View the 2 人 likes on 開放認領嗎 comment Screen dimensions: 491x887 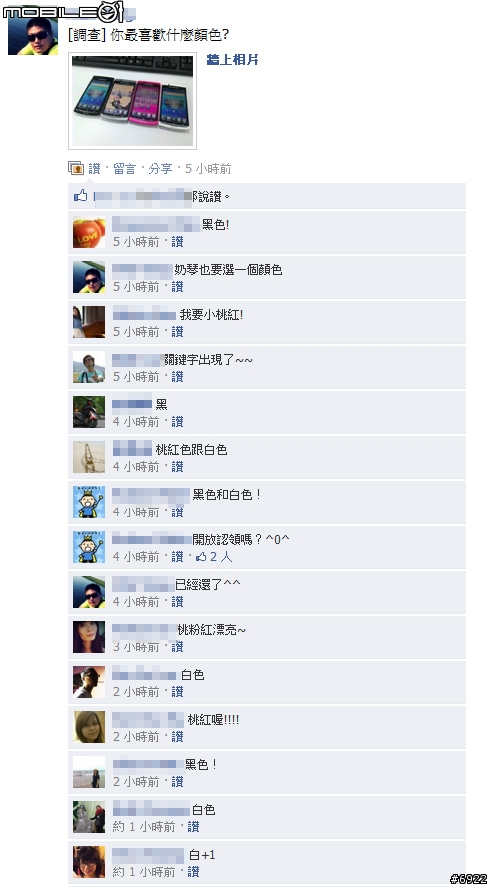[214, 557]
